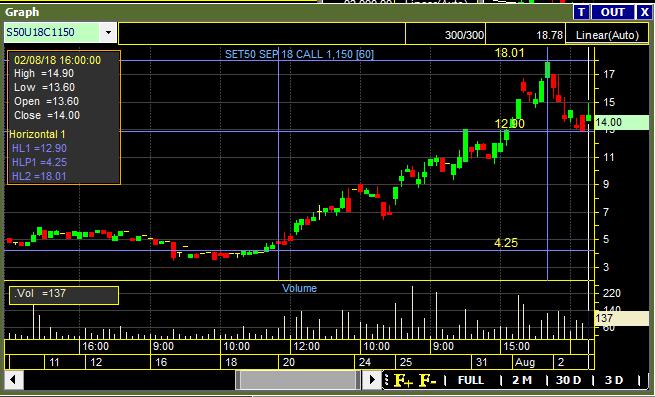Click the F- zoom out icon
The height and width of the screenshot is (397, 655).
coord(428,380)
